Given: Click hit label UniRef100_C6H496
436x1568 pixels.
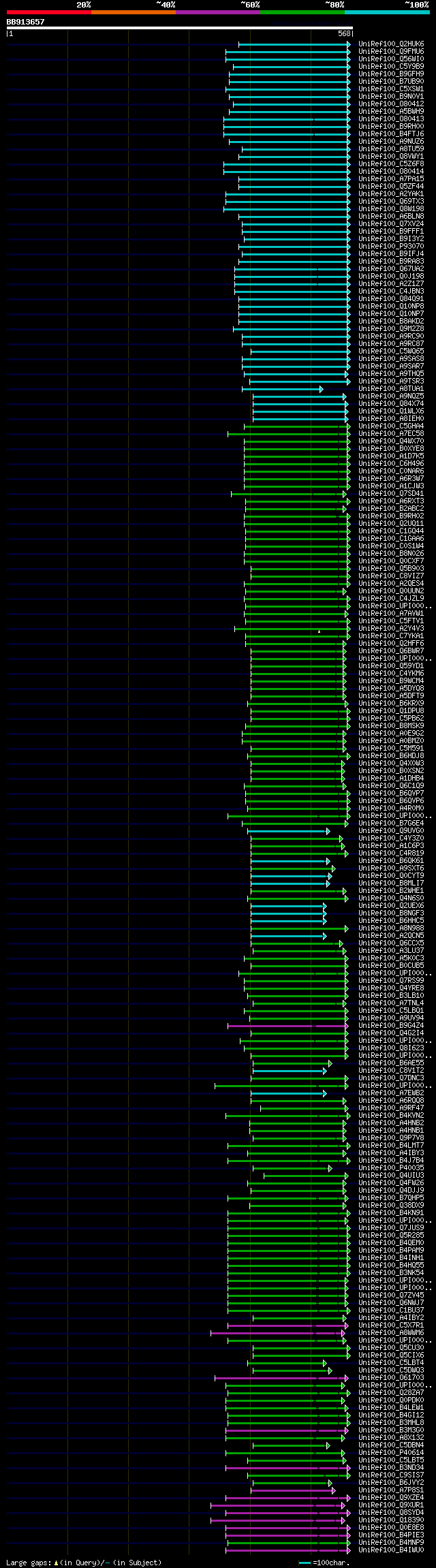Looking at the screenshot, I should point(391,464).
